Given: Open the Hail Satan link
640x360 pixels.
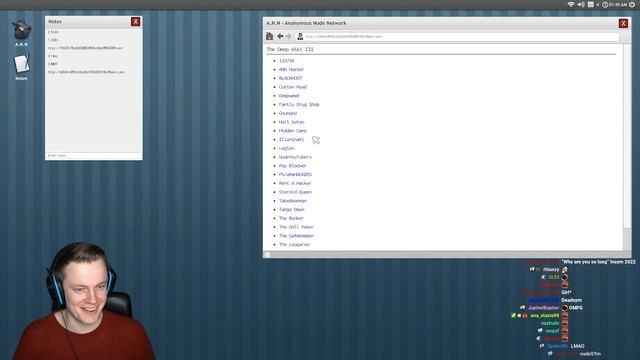Looking at the screenshot, I should (x=291, y=122).
